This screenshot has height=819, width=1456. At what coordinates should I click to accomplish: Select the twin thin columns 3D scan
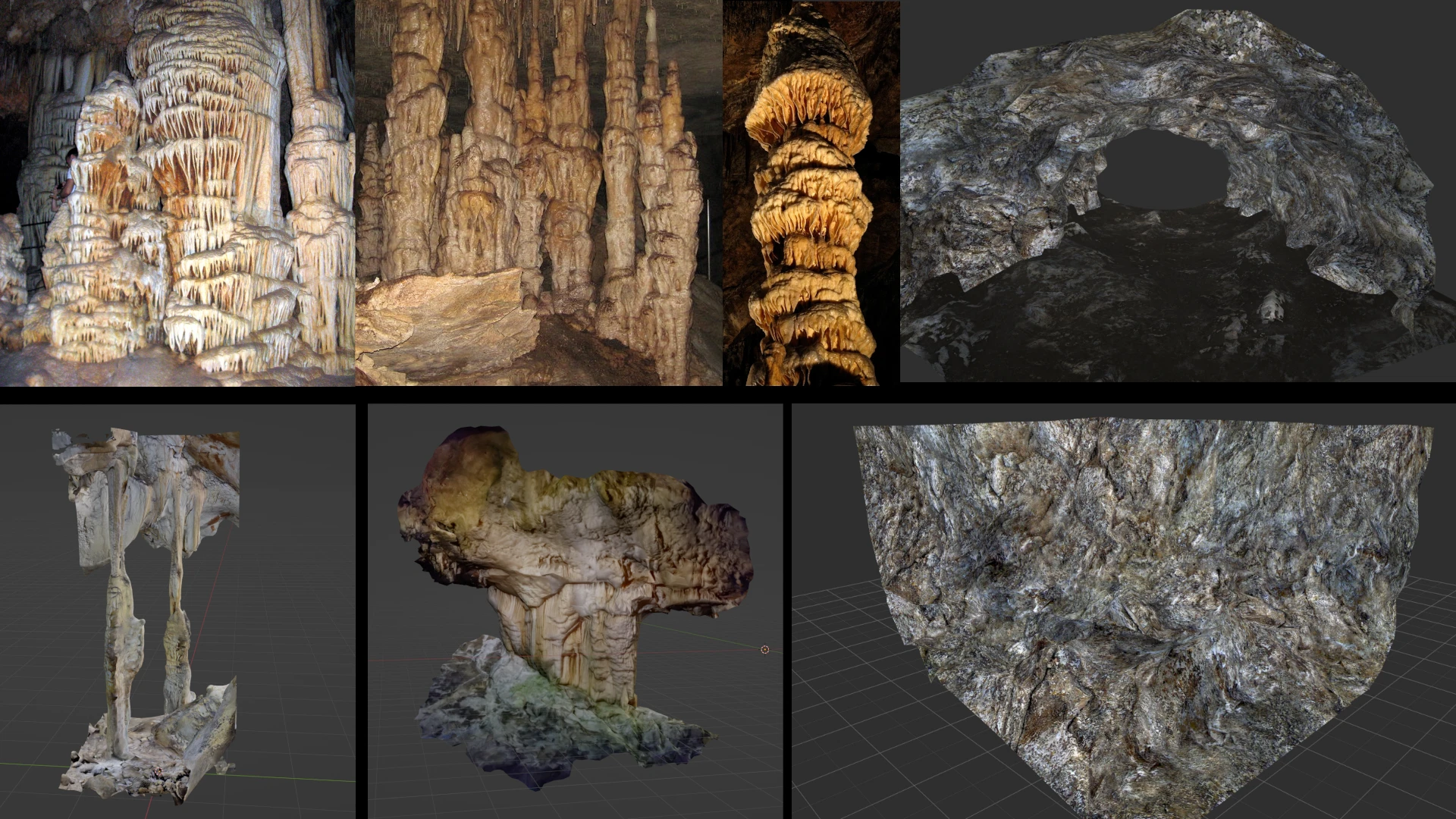[177, 611]
